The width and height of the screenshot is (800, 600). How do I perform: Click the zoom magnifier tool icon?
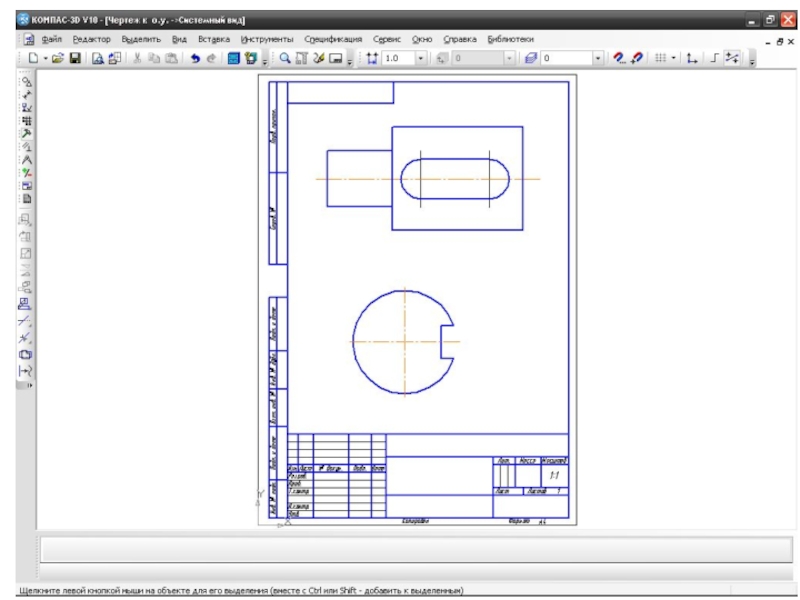pyautogui.click(x=285, y=59)
